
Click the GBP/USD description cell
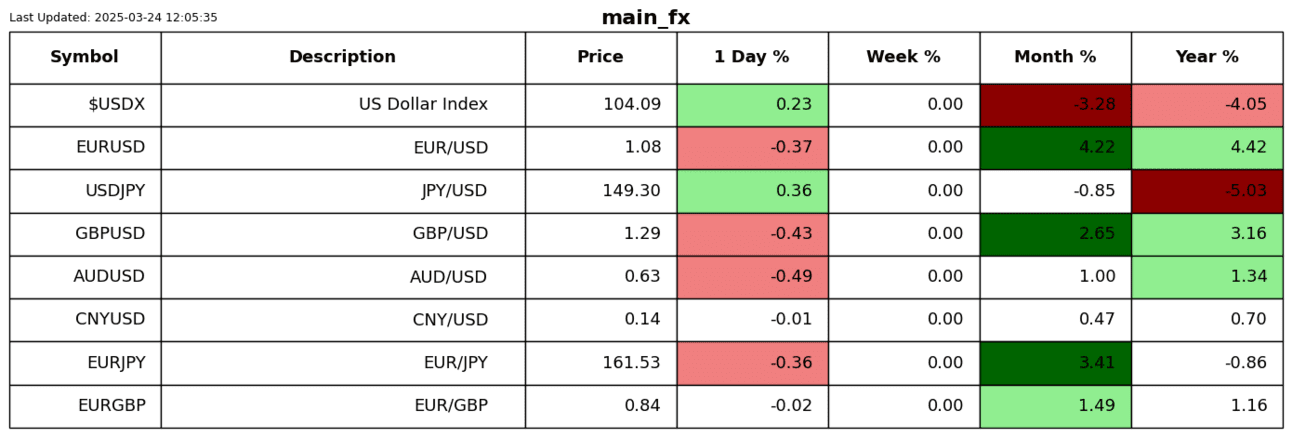pos(342,233)
